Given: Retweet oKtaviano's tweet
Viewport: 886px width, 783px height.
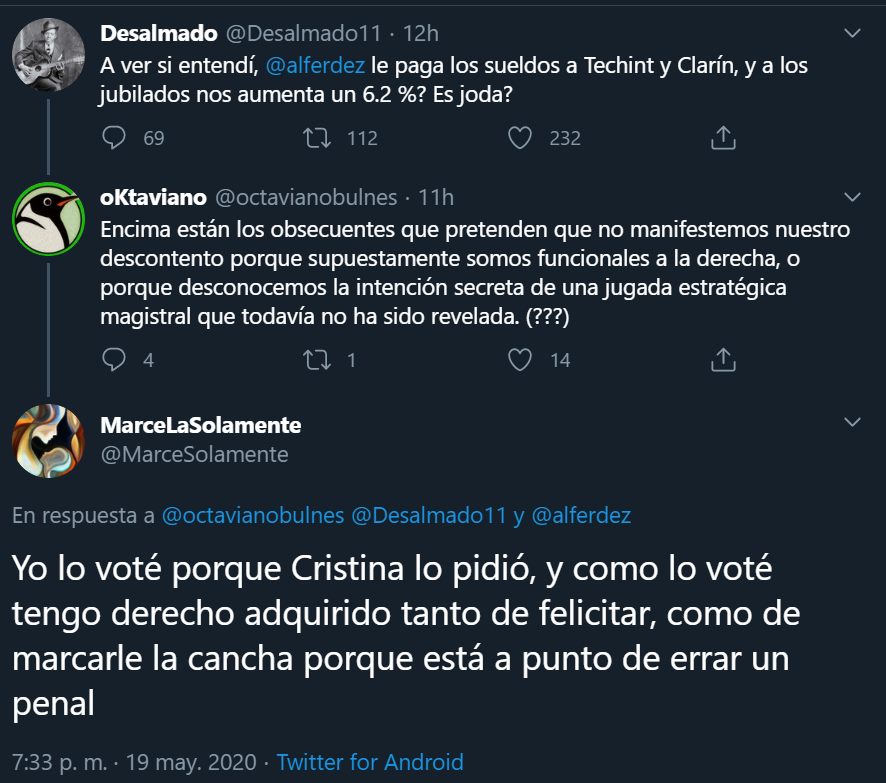Looking at the screenshot, I should [x=316, y=359].
